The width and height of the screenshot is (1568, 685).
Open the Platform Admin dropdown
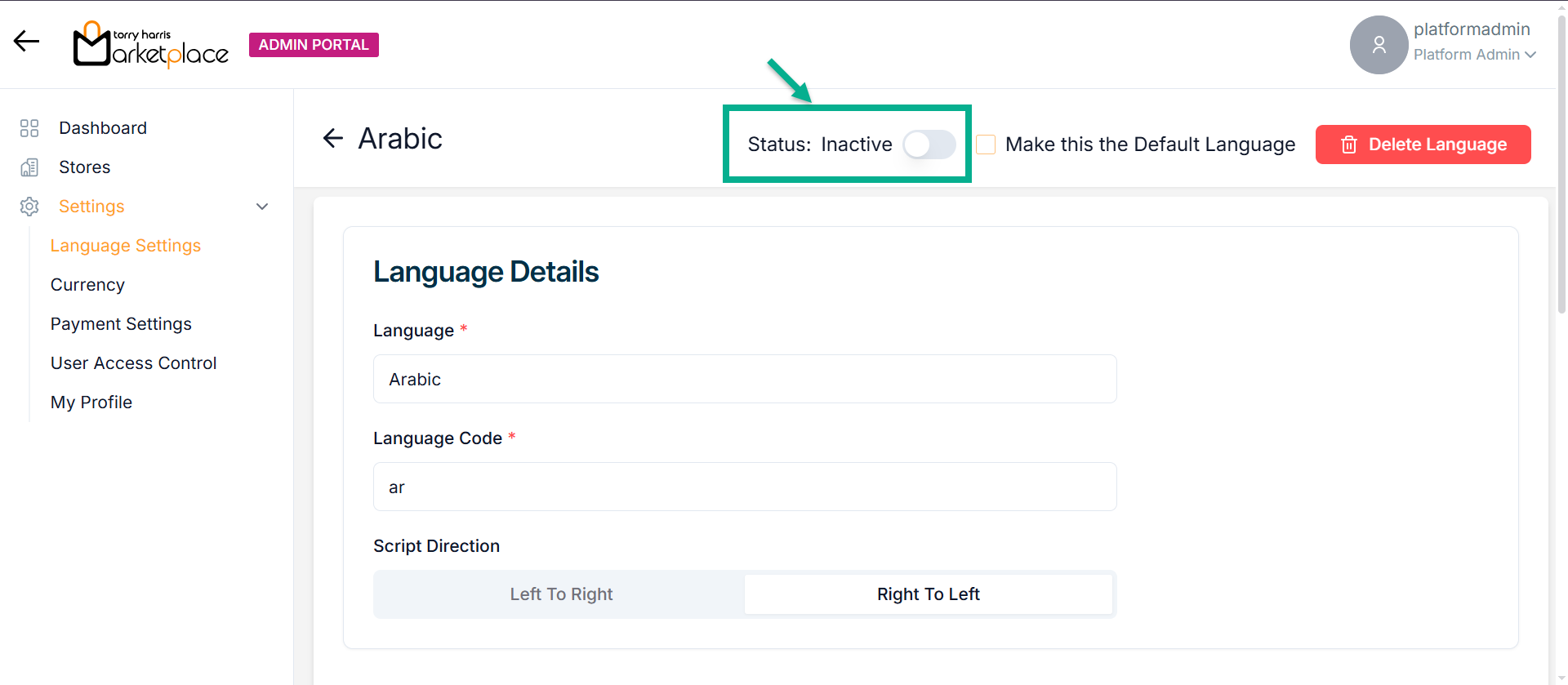(x=1475, y=55)
